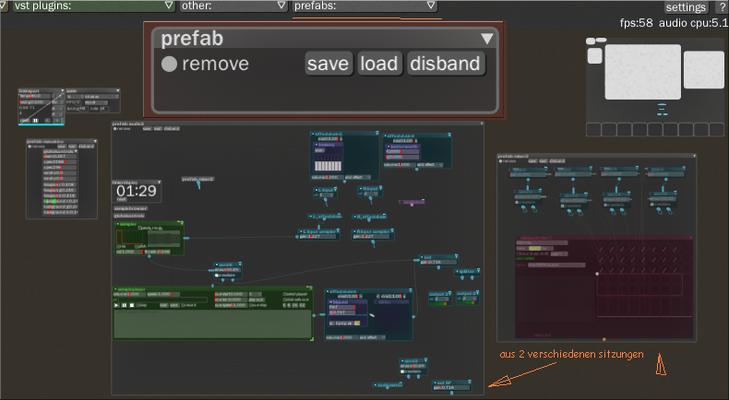Adjust gain slider on out SP module

pos(451,387)
